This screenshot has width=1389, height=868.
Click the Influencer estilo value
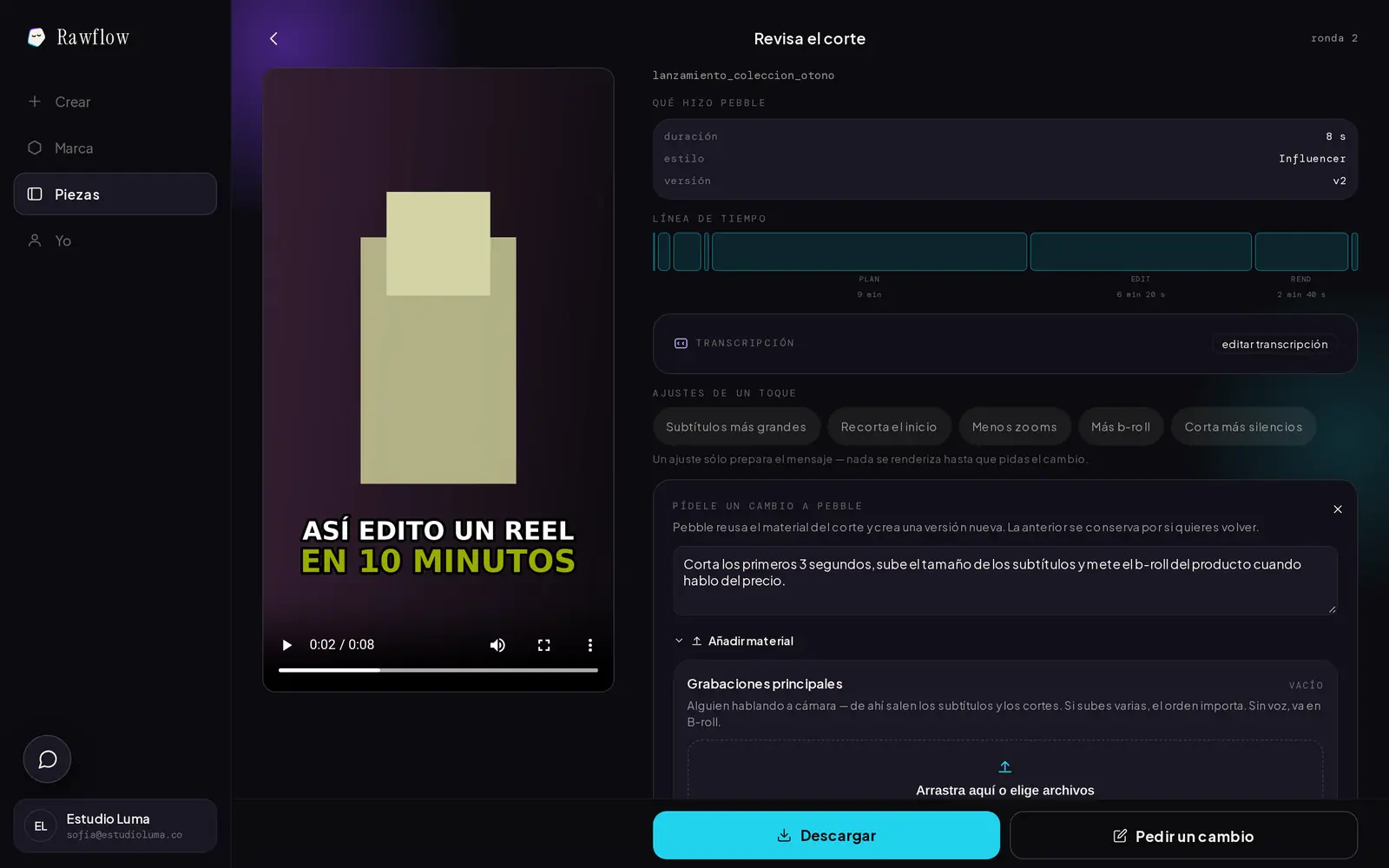1312,159
